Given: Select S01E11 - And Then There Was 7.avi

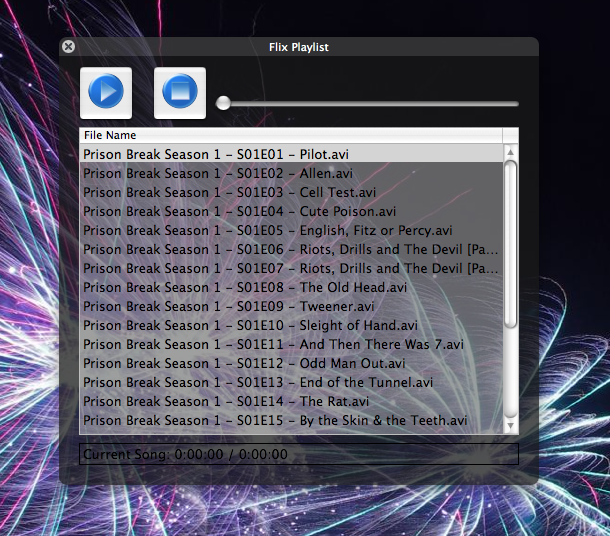Looking at the screenshot, I should (x=291, y=345).
